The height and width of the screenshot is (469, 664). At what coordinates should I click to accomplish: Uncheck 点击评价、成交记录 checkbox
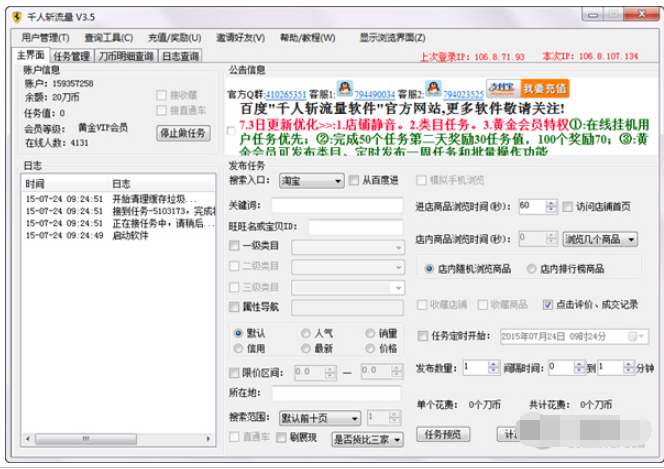[x=548, y=305]
